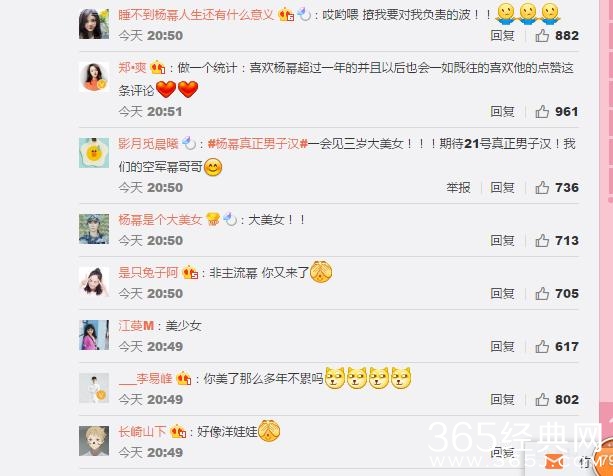
Task: Click 江莓M's profile avatar
Action: tap(94, 335)
